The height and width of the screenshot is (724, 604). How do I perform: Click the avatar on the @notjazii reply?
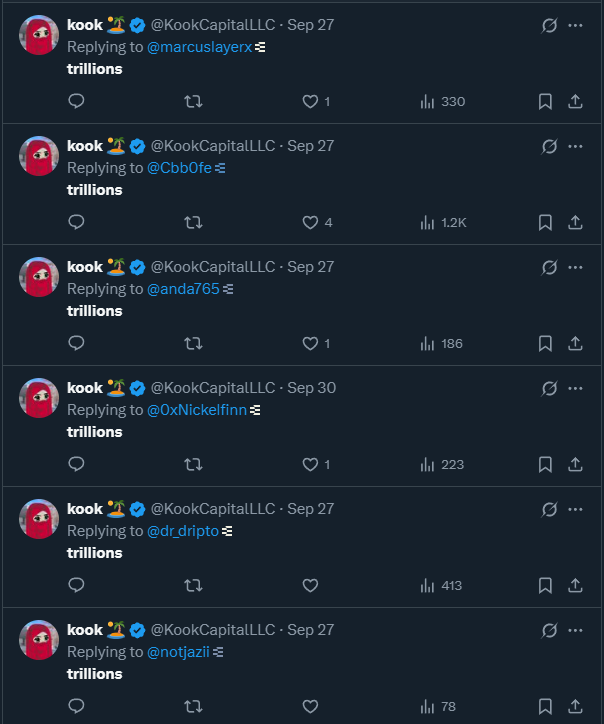click(40, 639)
